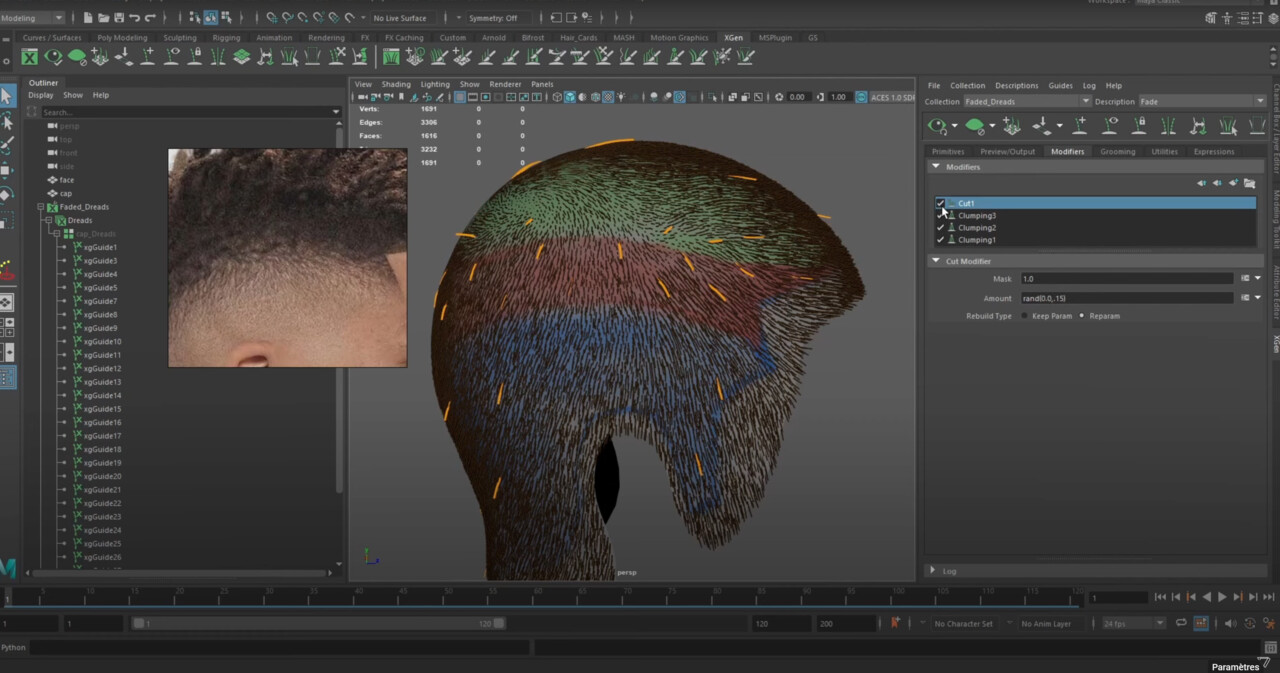Toggle the Cut1 modifier checkbox
Screen dimensions: 1280x673
tap(940, 203)
